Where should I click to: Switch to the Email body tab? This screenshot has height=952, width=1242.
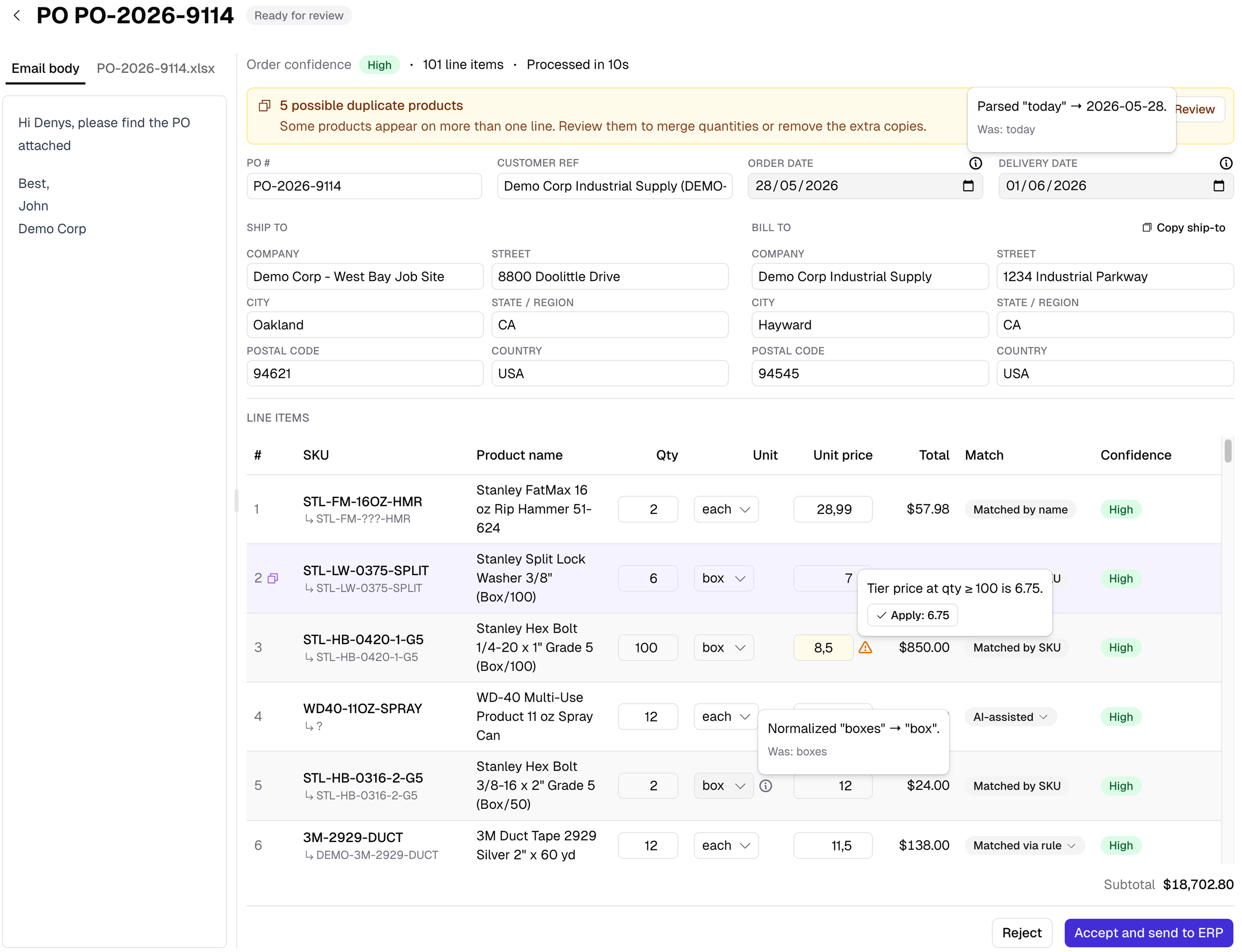(45, 69)
